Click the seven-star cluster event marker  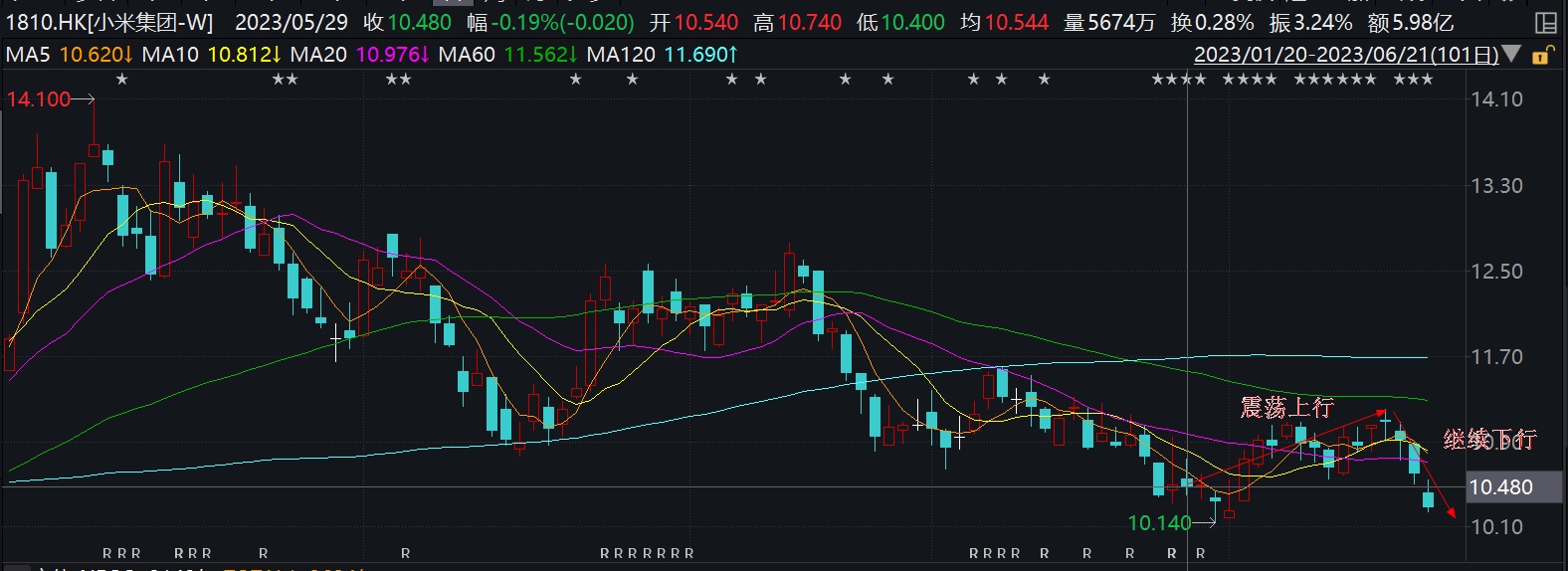pyautogui.click(x=1335, y=80)
